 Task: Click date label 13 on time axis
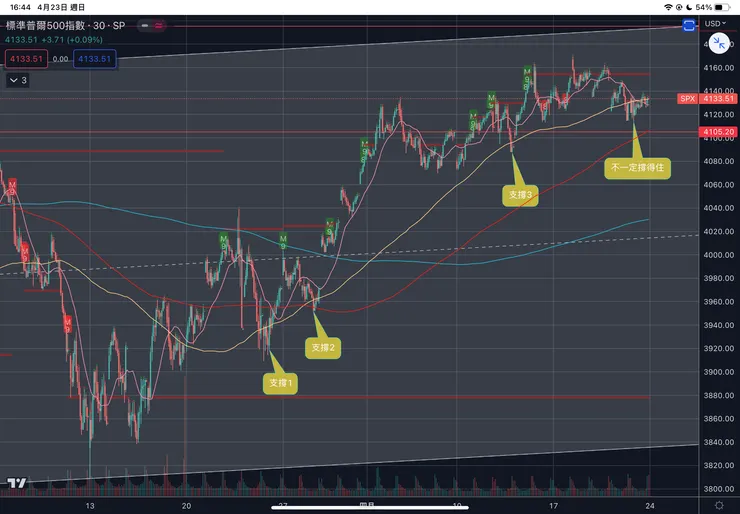pos(90,506)
